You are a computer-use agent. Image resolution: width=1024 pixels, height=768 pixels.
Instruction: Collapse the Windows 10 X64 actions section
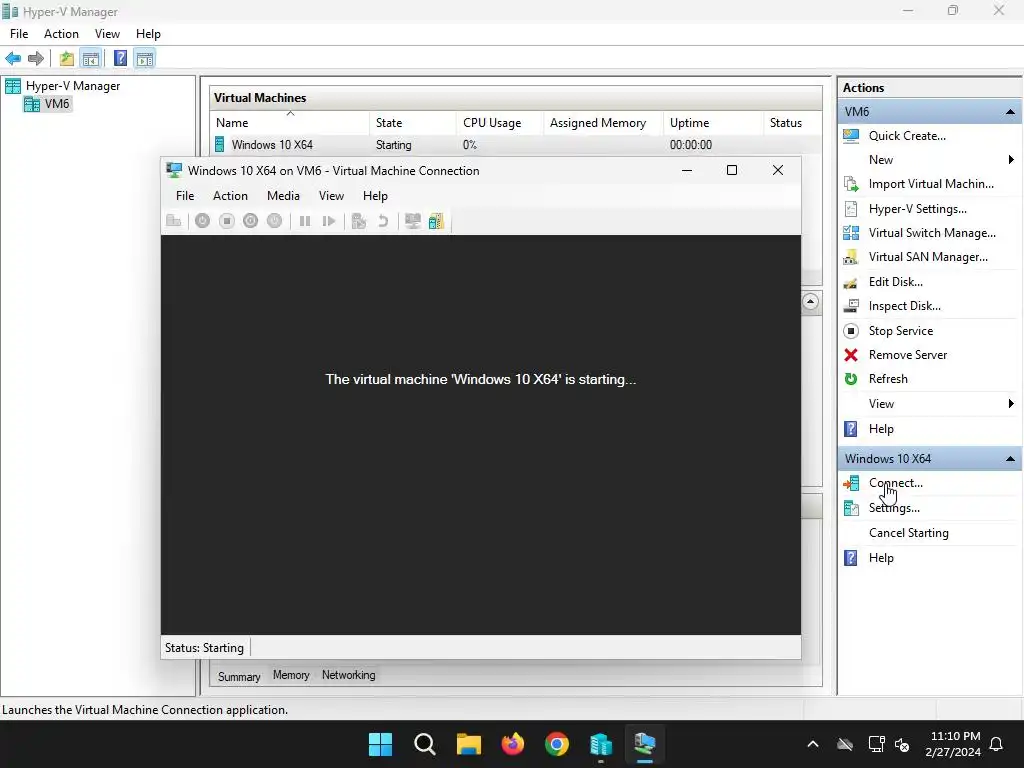click(1010, 458)
